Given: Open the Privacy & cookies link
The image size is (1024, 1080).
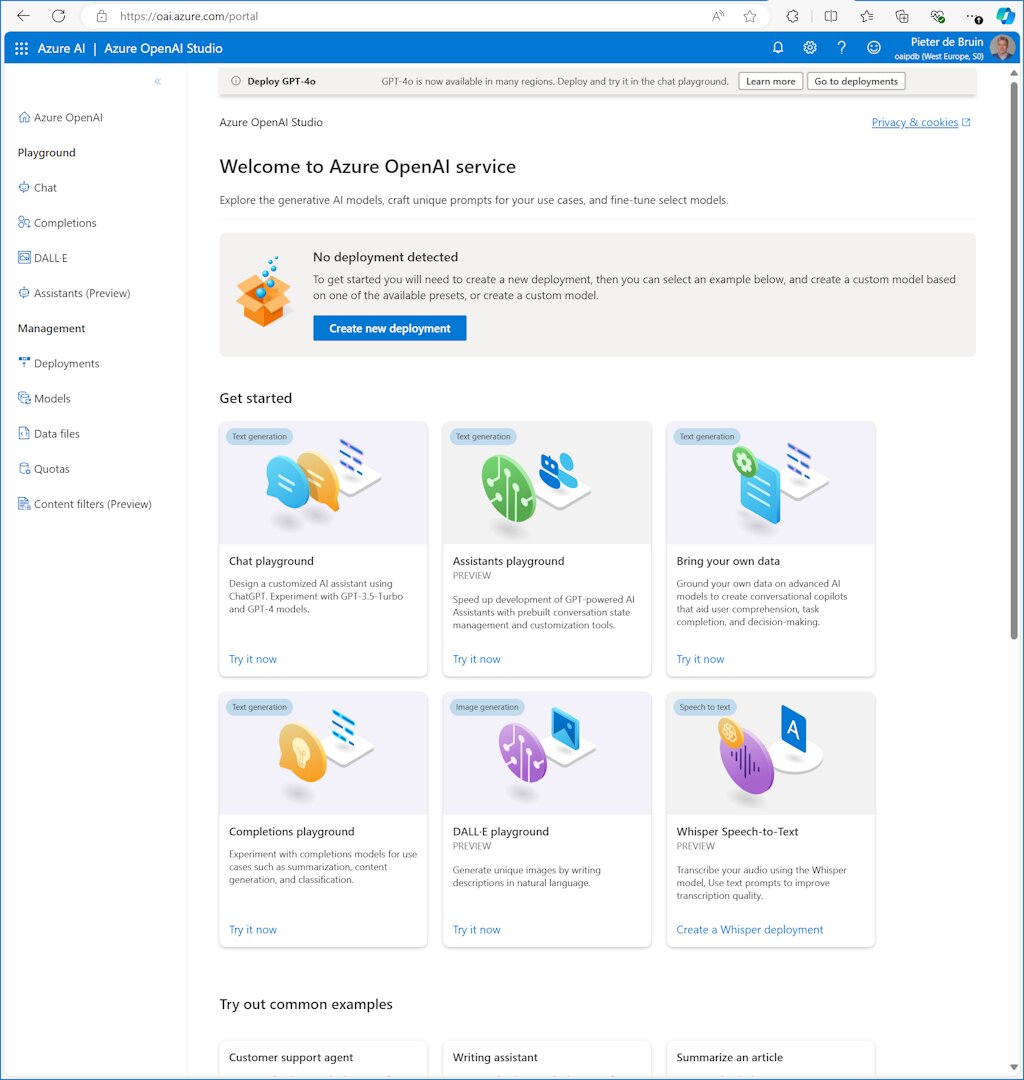Looking at the screenshot, I should pyautogui.click(x=913, y=122).
